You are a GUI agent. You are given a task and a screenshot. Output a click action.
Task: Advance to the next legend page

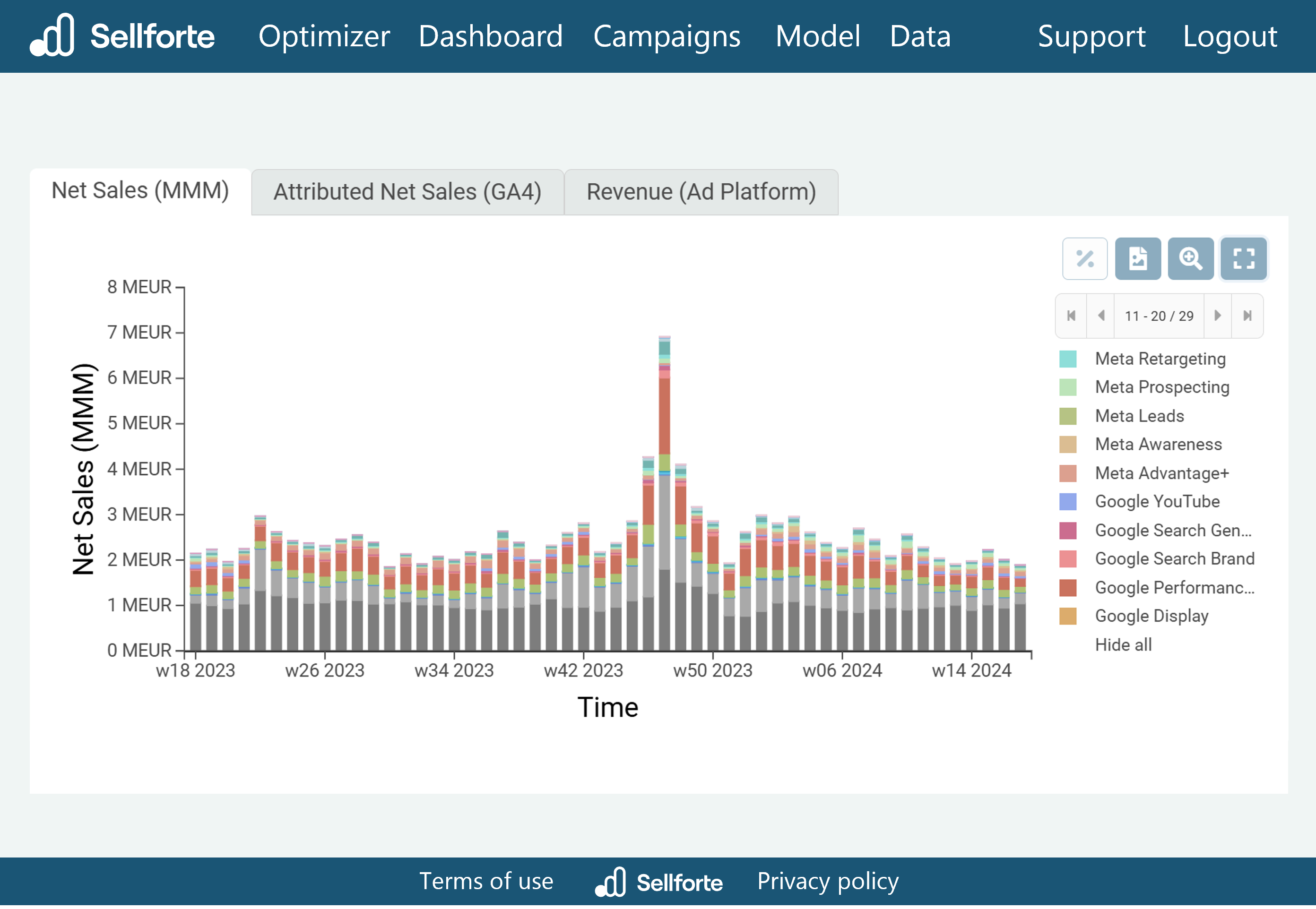[1218, 316]
